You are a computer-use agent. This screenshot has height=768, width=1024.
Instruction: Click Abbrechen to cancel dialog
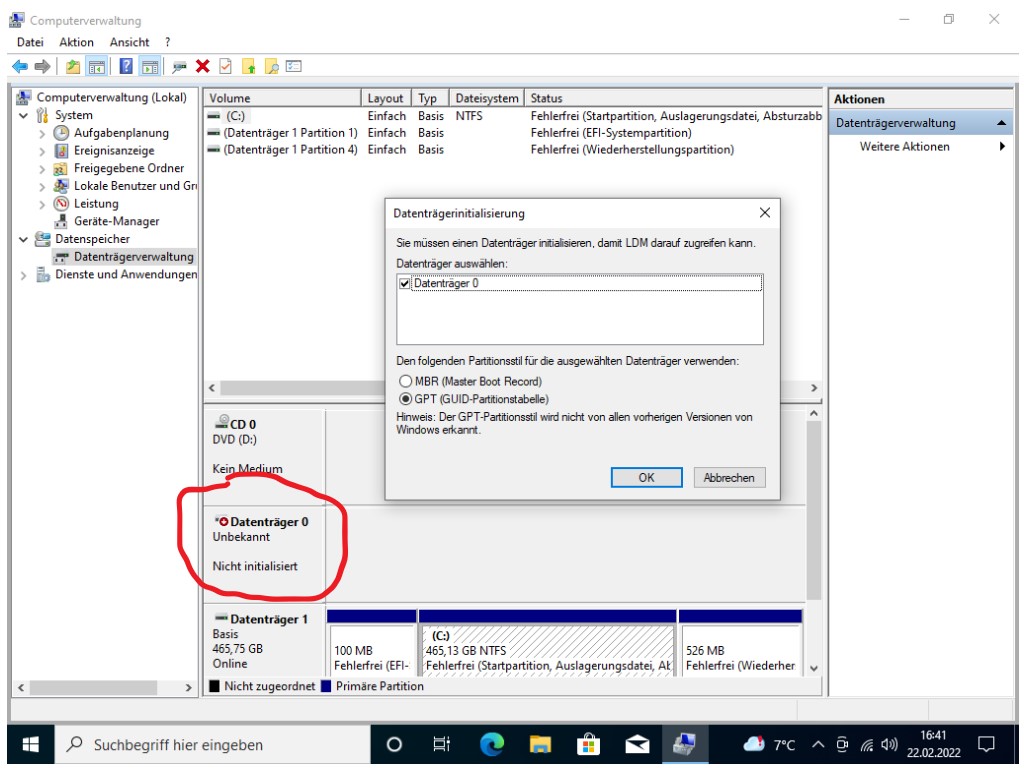[x=729, y=477]
